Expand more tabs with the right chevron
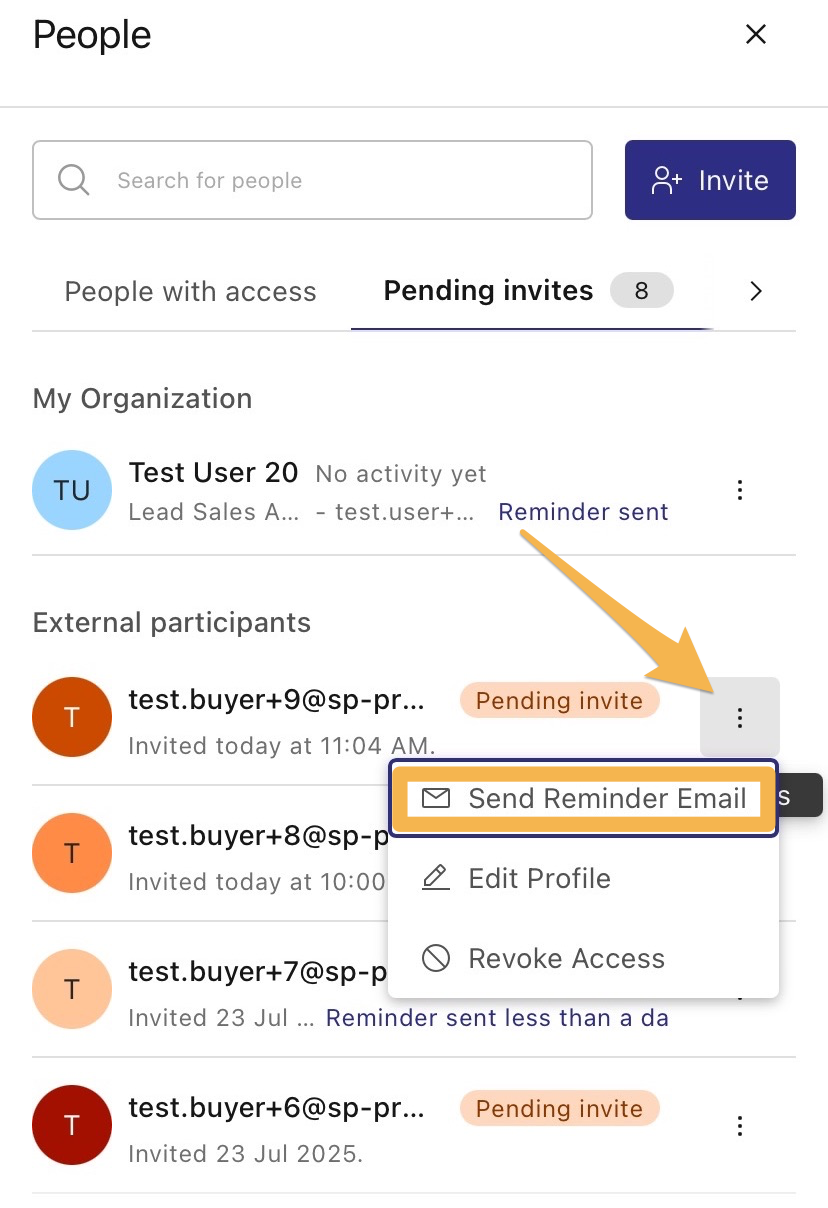The image size is (828, 1208). (x=755, y=291)
